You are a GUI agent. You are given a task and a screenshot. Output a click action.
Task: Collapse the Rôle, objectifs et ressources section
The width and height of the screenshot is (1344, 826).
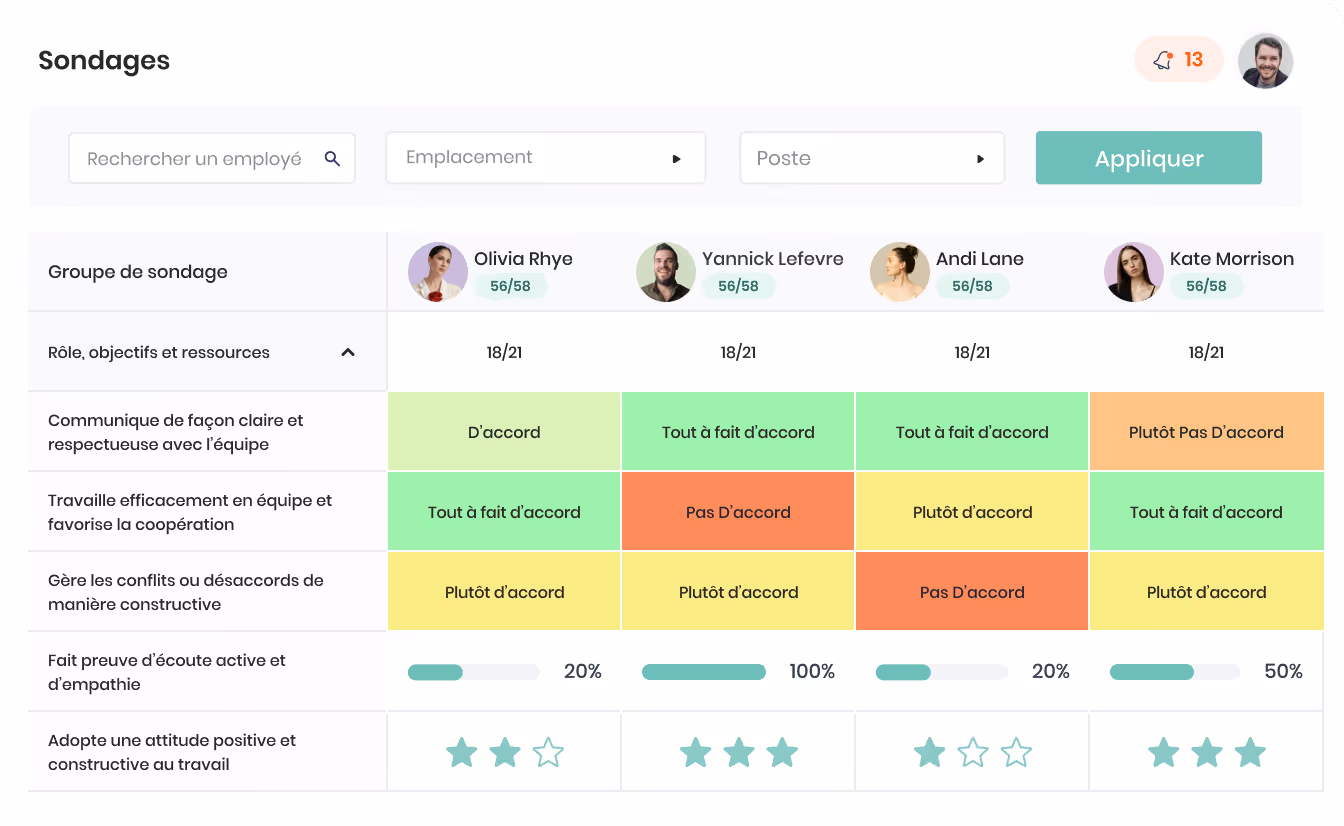click(348, 352)
